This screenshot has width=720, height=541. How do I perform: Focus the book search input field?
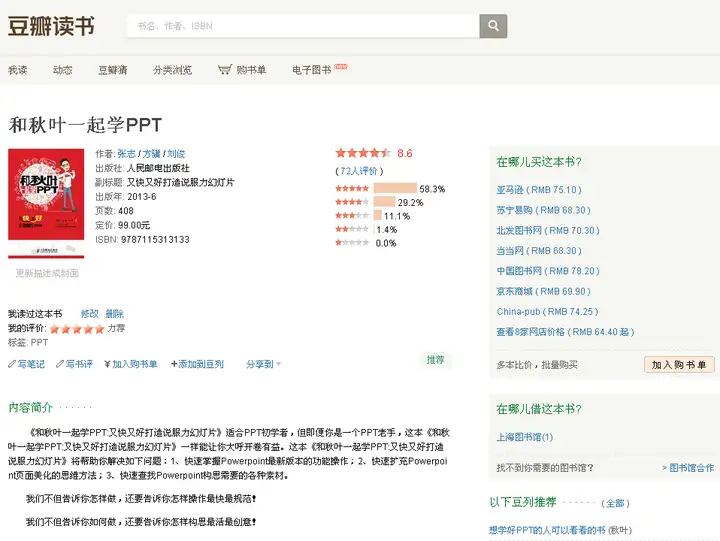pos(303,26)
